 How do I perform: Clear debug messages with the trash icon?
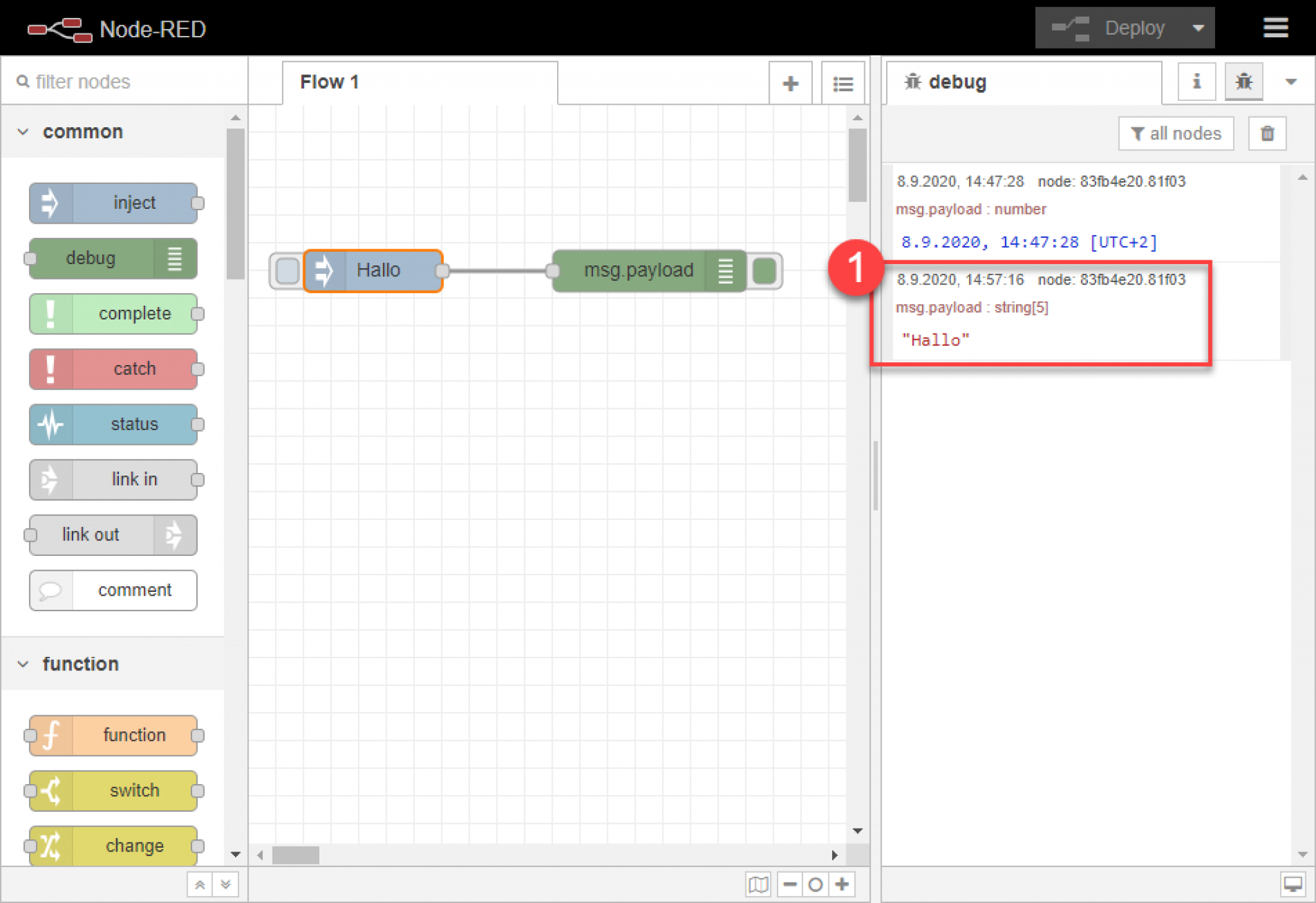(x=1267, y=133)
